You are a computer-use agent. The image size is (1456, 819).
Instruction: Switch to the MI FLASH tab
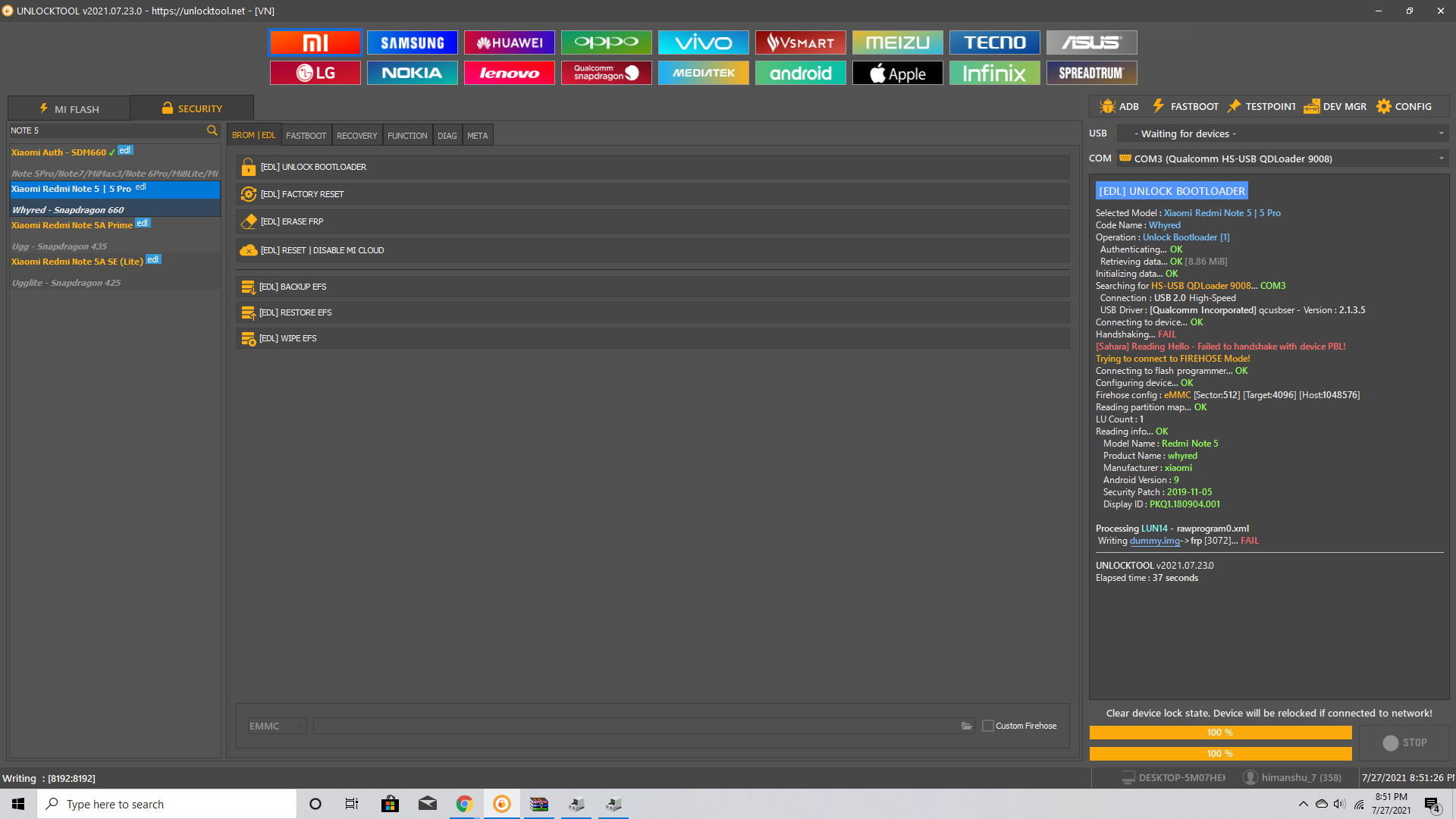[69, 108]
